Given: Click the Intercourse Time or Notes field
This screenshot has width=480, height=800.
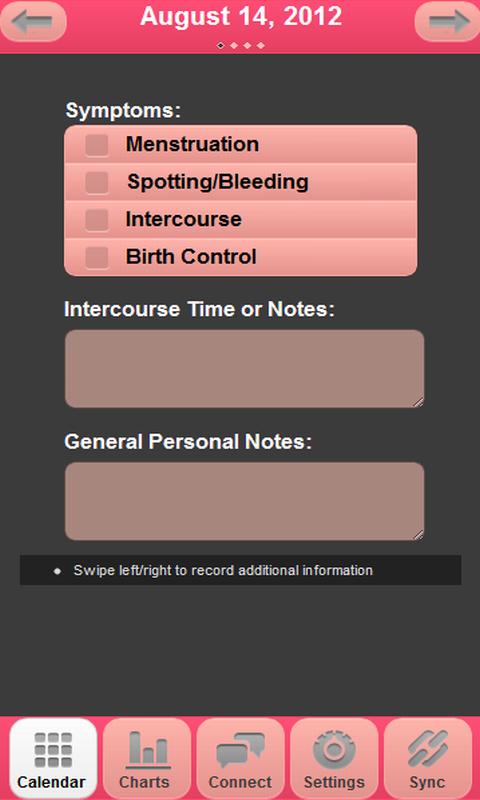Looking at the screenshot, I should coord(244,368).
